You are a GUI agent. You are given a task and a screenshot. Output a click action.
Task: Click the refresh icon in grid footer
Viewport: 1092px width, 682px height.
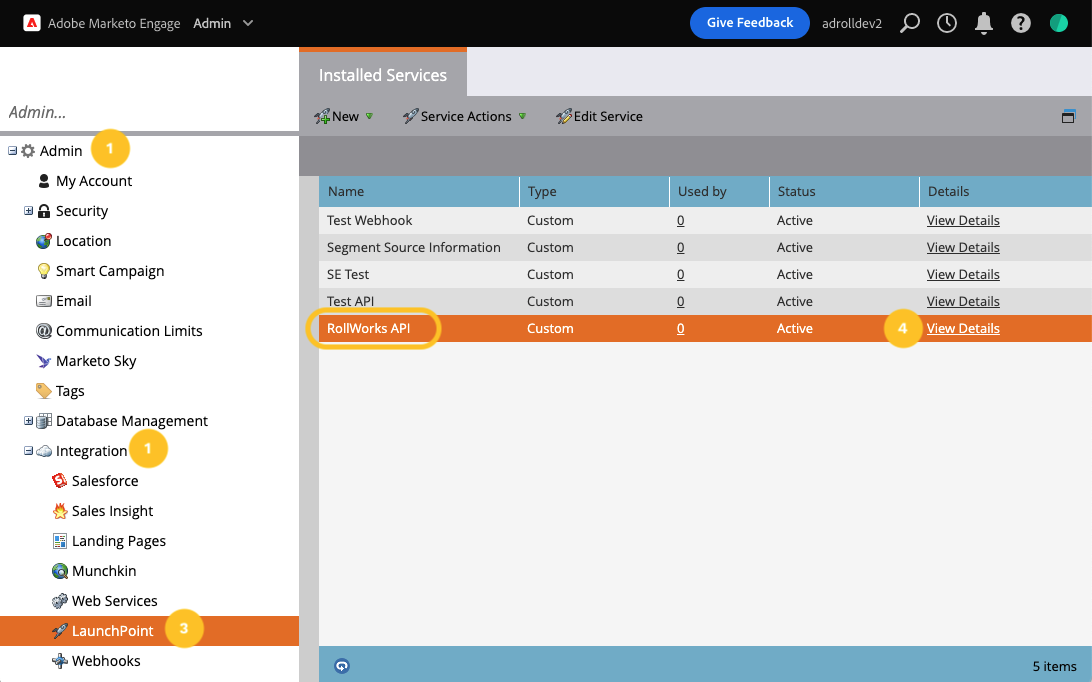pos(342,665)
